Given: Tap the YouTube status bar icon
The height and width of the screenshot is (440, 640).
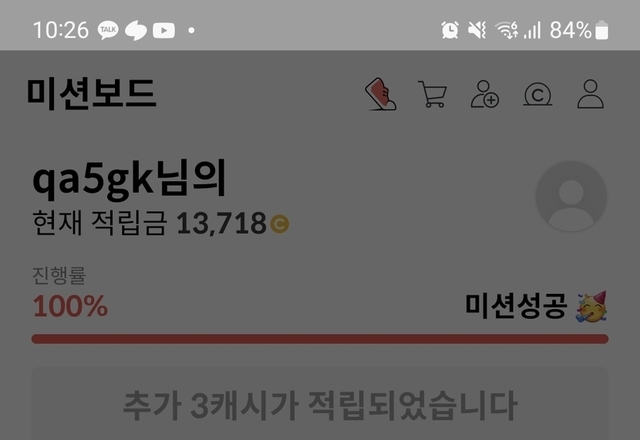Looking at the screenshot, I should [164, 30].
